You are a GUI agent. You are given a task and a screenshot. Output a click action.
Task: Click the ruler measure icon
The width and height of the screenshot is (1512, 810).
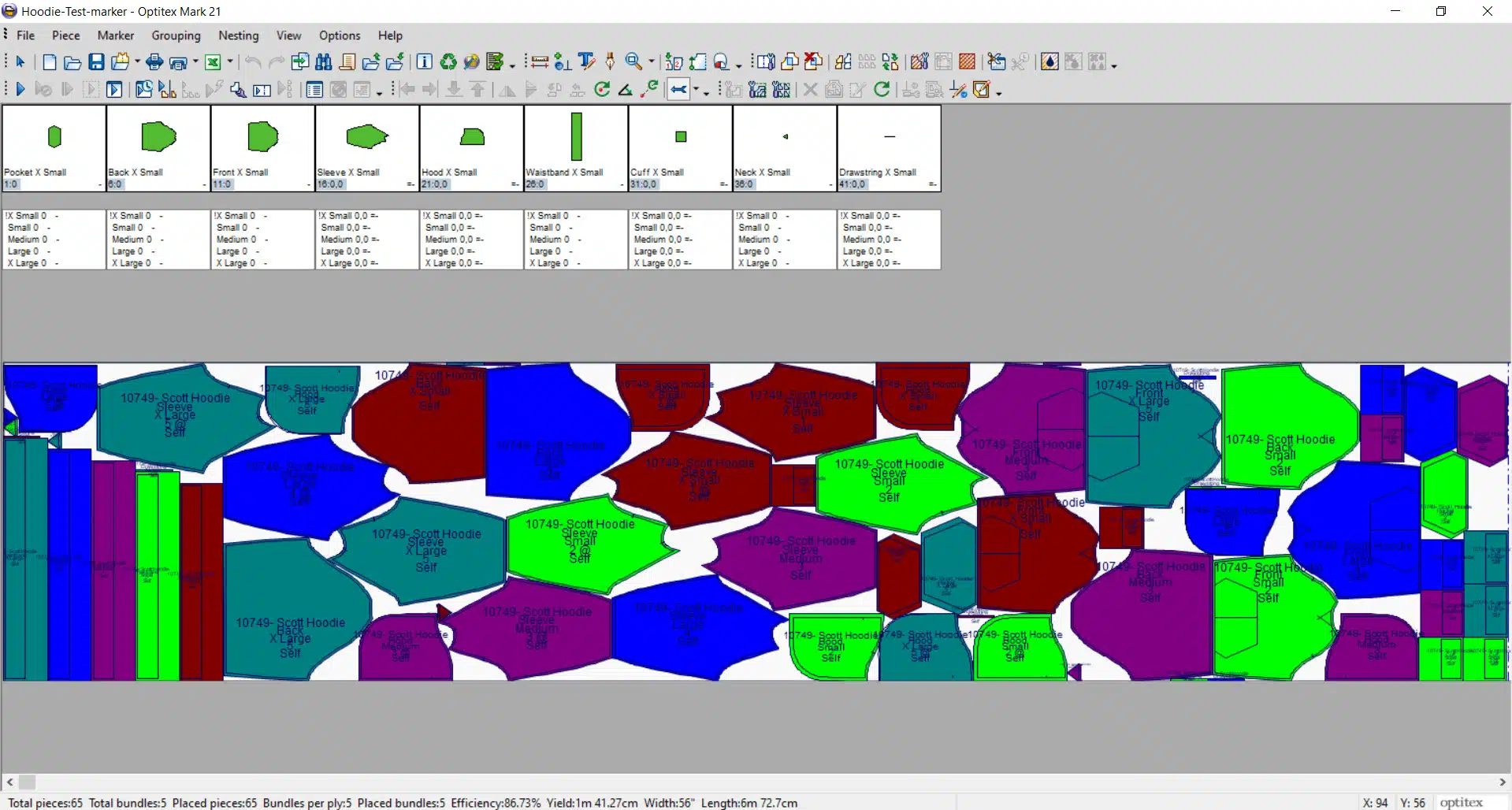coord(540,62)
